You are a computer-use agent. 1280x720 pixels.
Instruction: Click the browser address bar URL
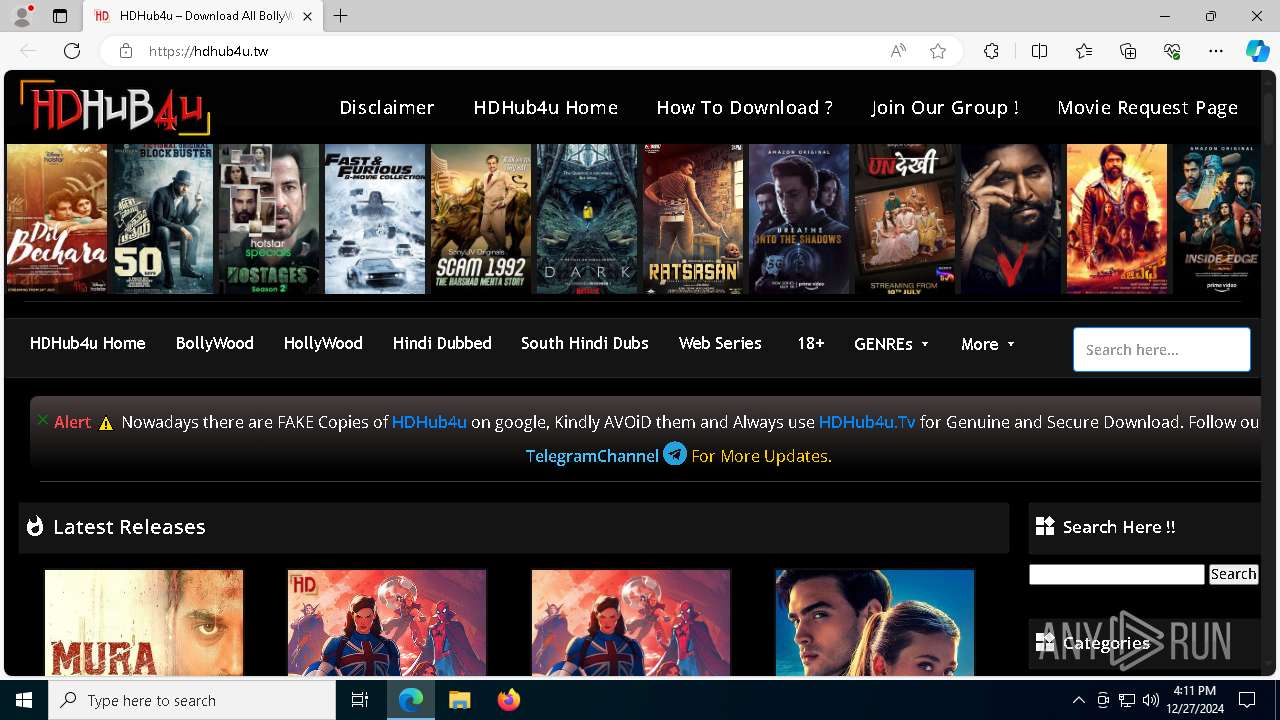pos(208,51)
